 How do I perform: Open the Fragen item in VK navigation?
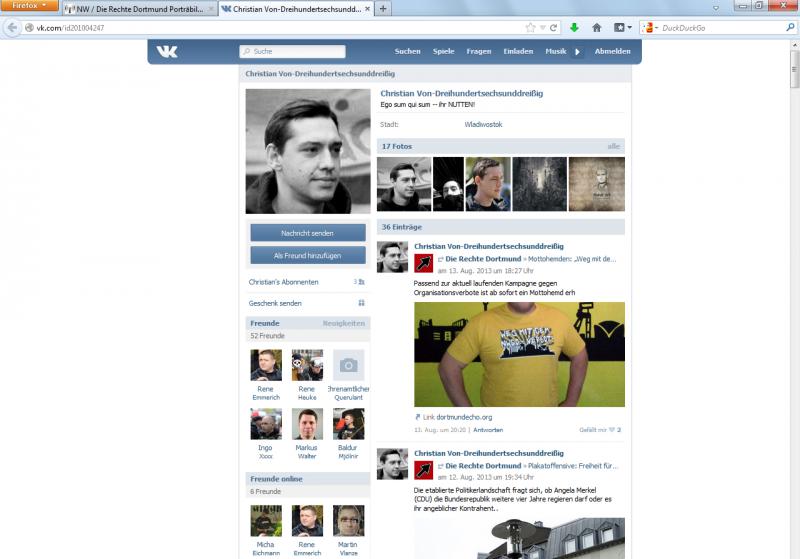(x=479, y=51)
